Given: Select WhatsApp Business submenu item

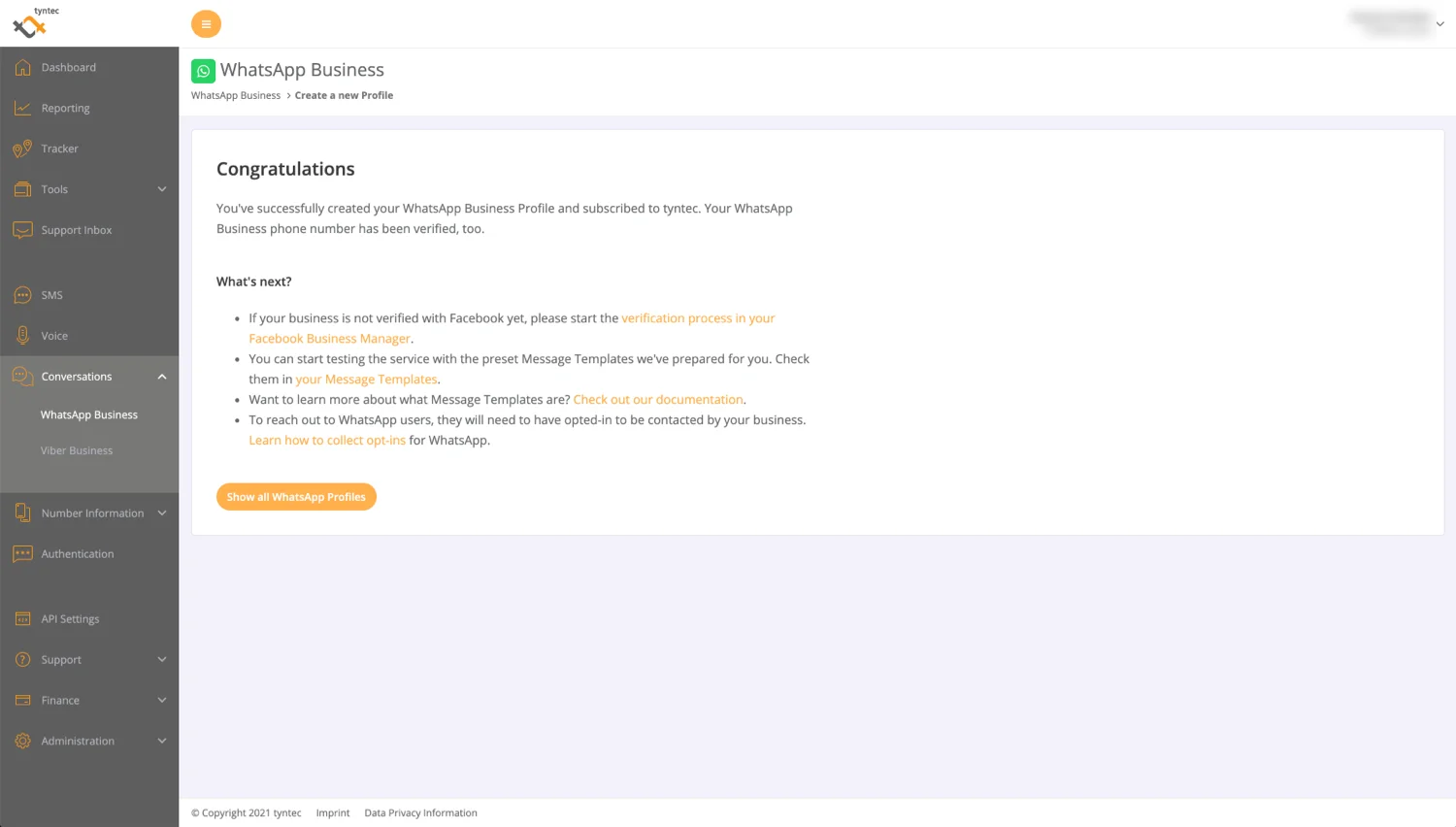Looking at the screenshot, I should pyautogui.click(x=89, y=414).
